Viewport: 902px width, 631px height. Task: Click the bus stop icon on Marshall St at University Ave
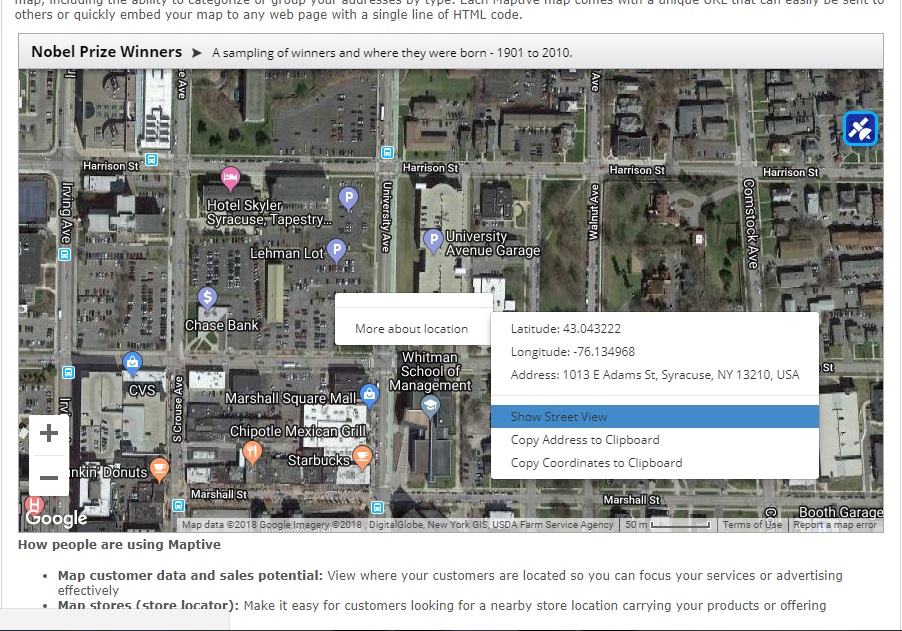click(377, 507)
